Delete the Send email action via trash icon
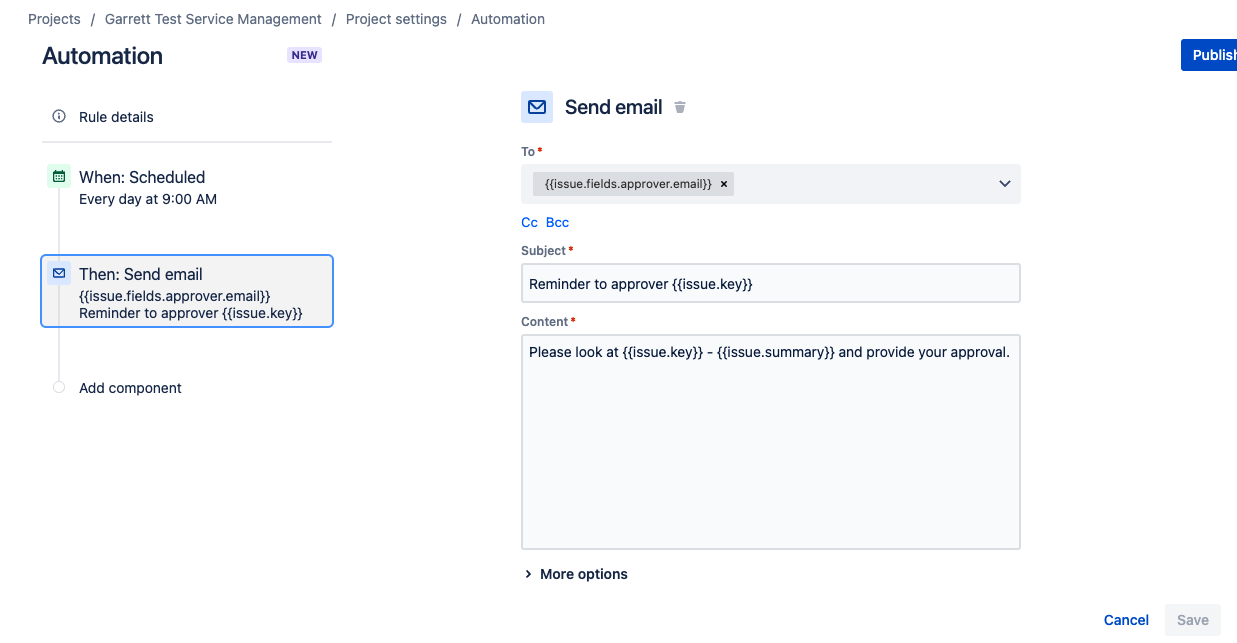This screenshot has width=1237, height=643. coord(679,106)
